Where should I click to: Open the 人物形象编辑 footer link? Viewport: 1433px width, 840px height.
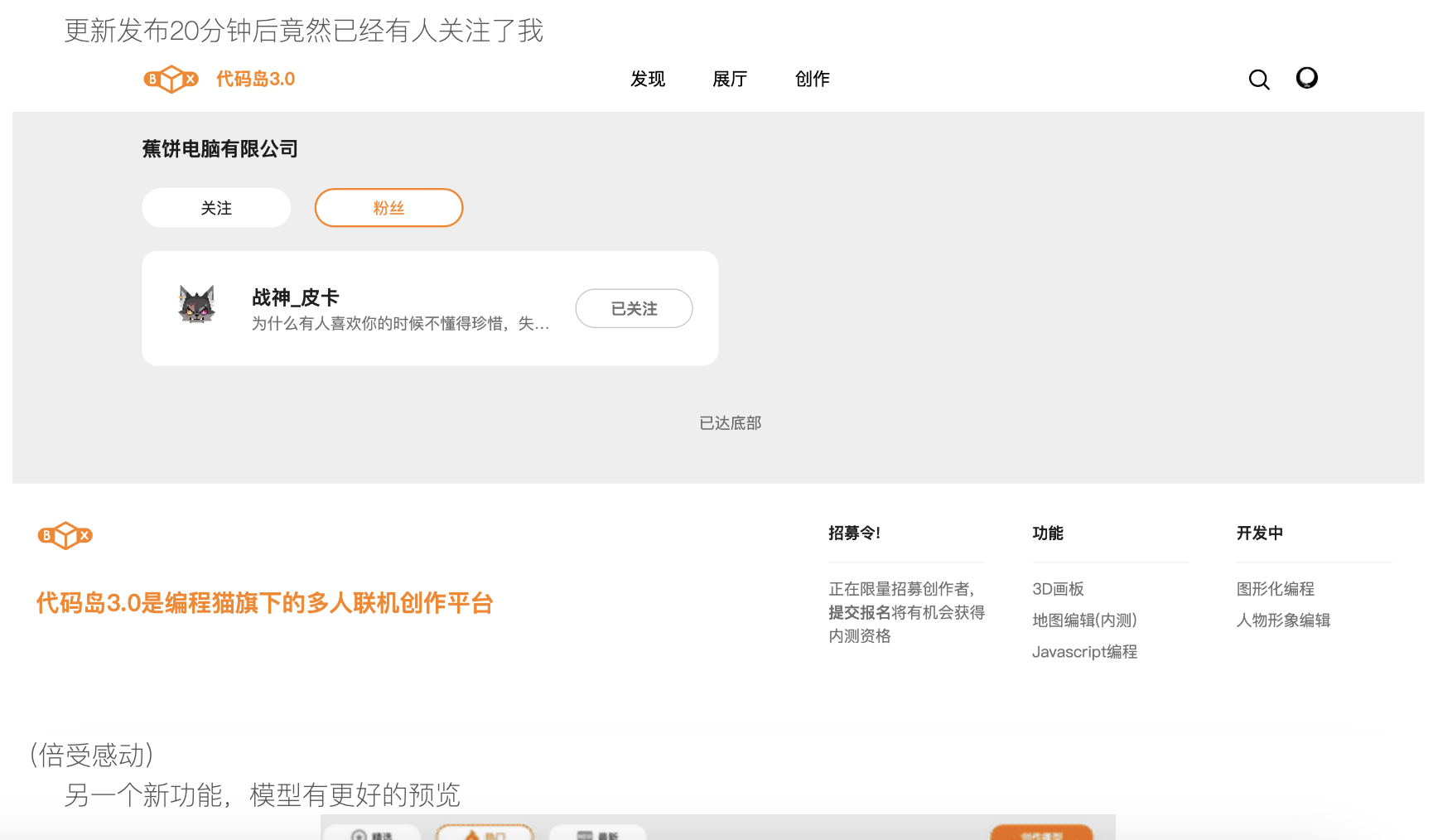coord(1283,620)
